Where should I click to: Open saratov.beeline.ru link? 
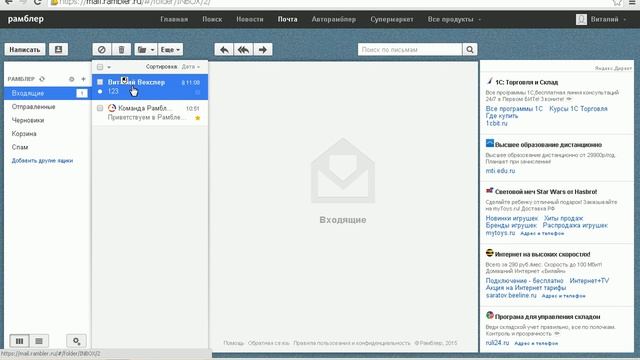point(511,295)
